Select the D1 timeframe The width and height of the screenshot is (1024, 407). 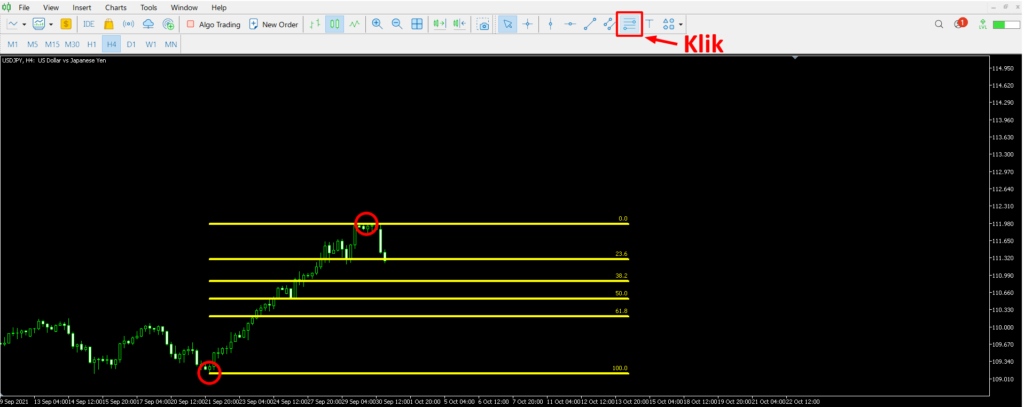[131, 45]
